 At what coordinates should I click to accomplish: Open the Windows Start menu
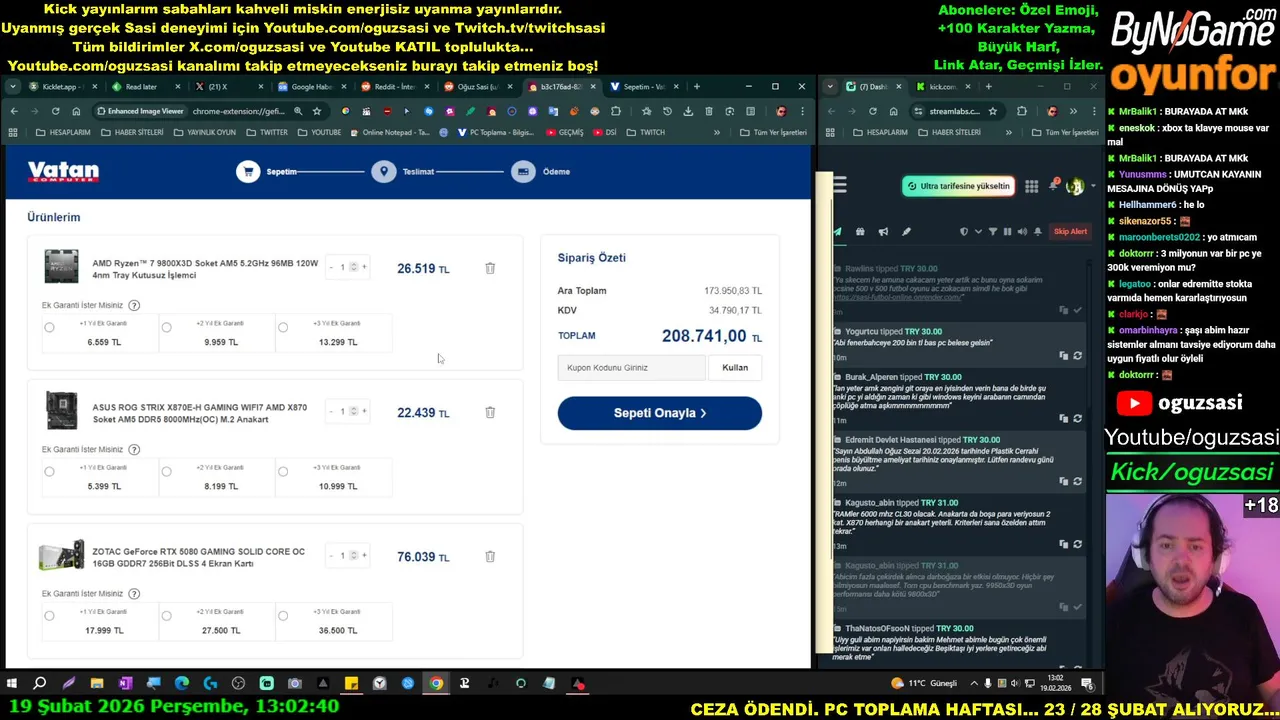[12, 684]
